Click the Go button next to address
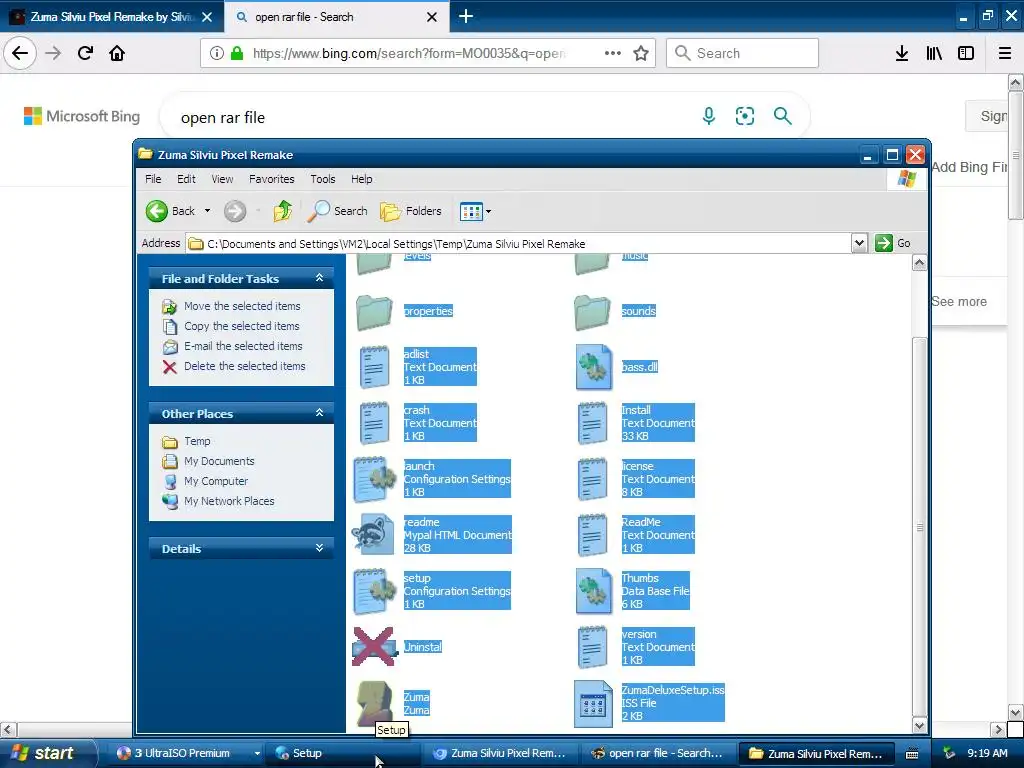This screenshot has height=768, width=1024. pos(893,243)
